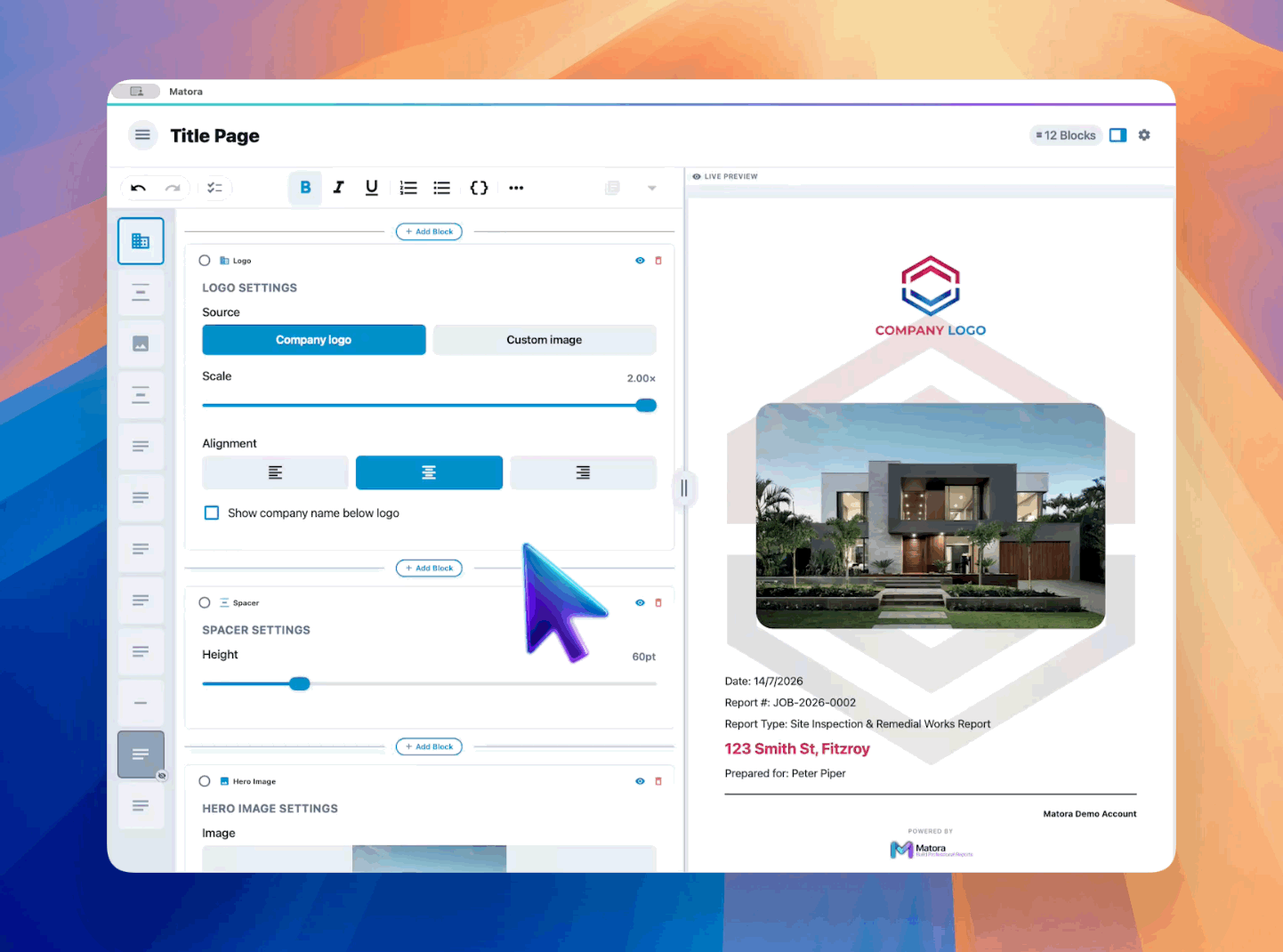Click the COMPANY LOGO image in preview
This screenshot has width=1283, height=952.
click(x=931, y=297)
